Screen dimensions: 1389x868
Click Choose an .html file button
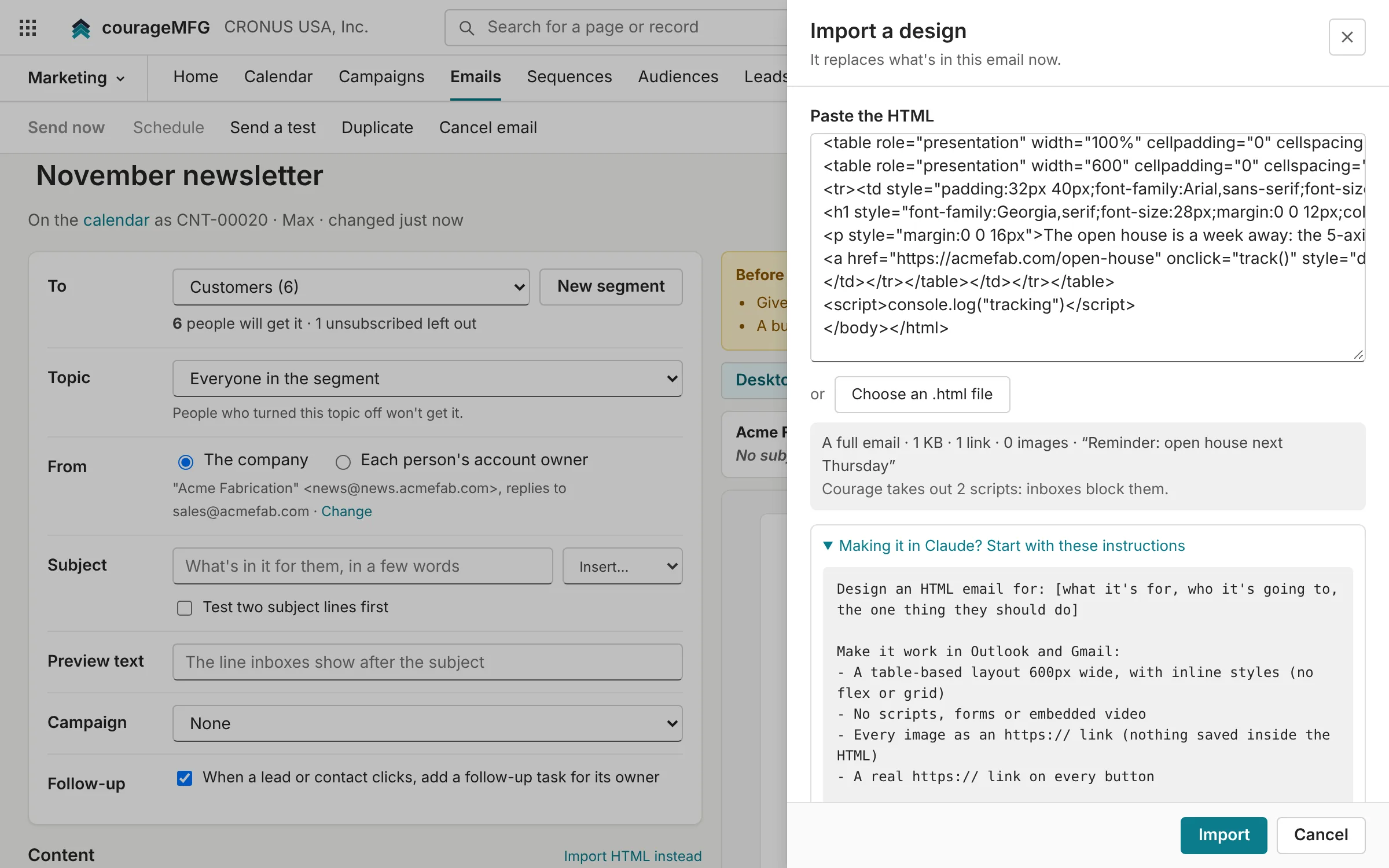(x=922, y=394)
